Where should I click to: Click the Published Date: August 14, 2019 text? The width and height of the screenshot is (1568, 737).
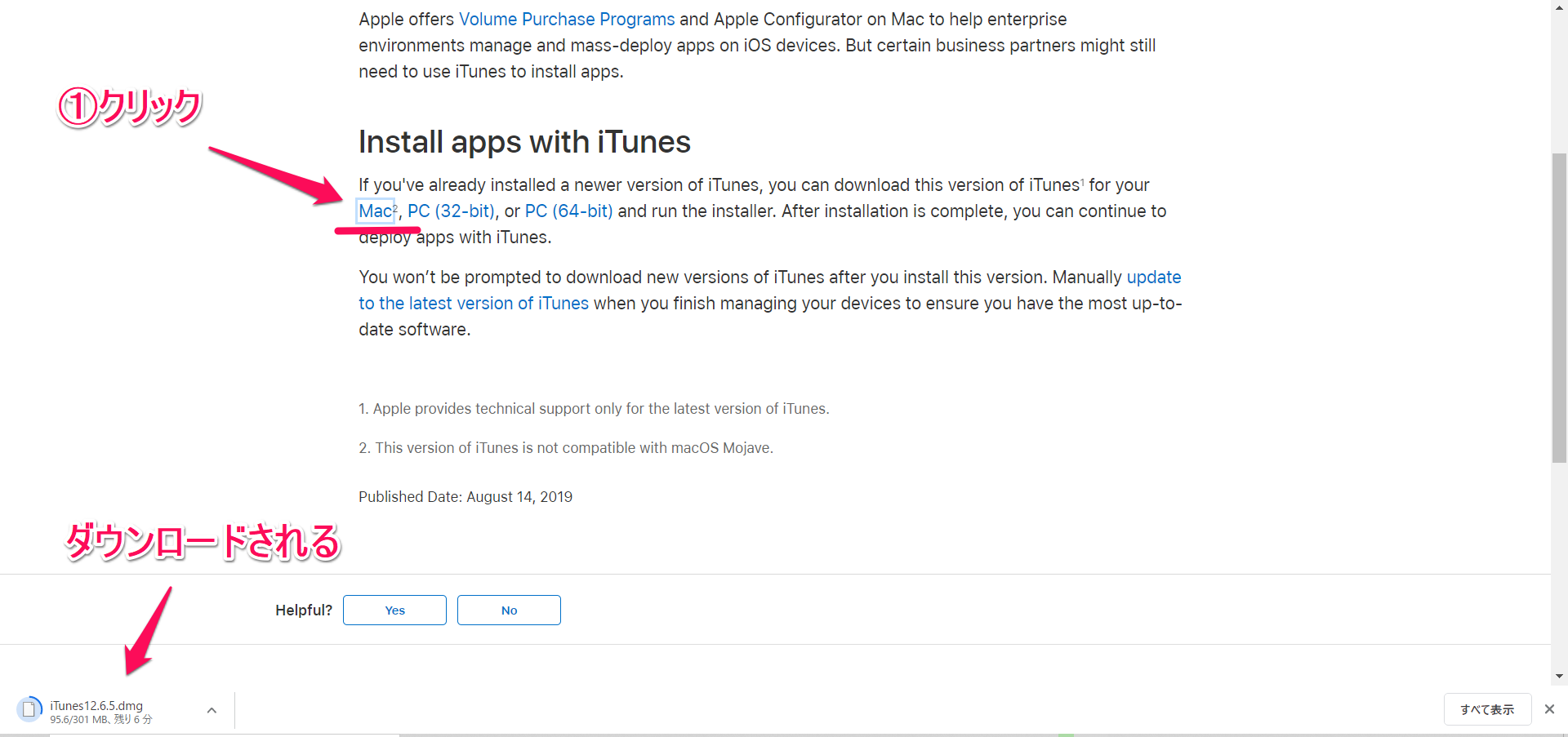pos(465,497)
